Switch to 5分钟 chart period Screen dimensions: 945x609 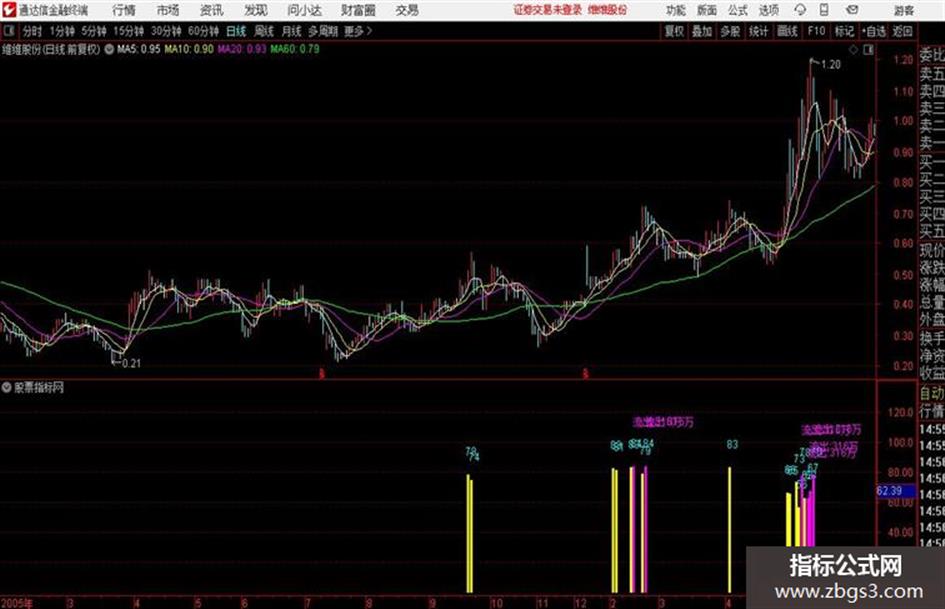coord(93,31)
